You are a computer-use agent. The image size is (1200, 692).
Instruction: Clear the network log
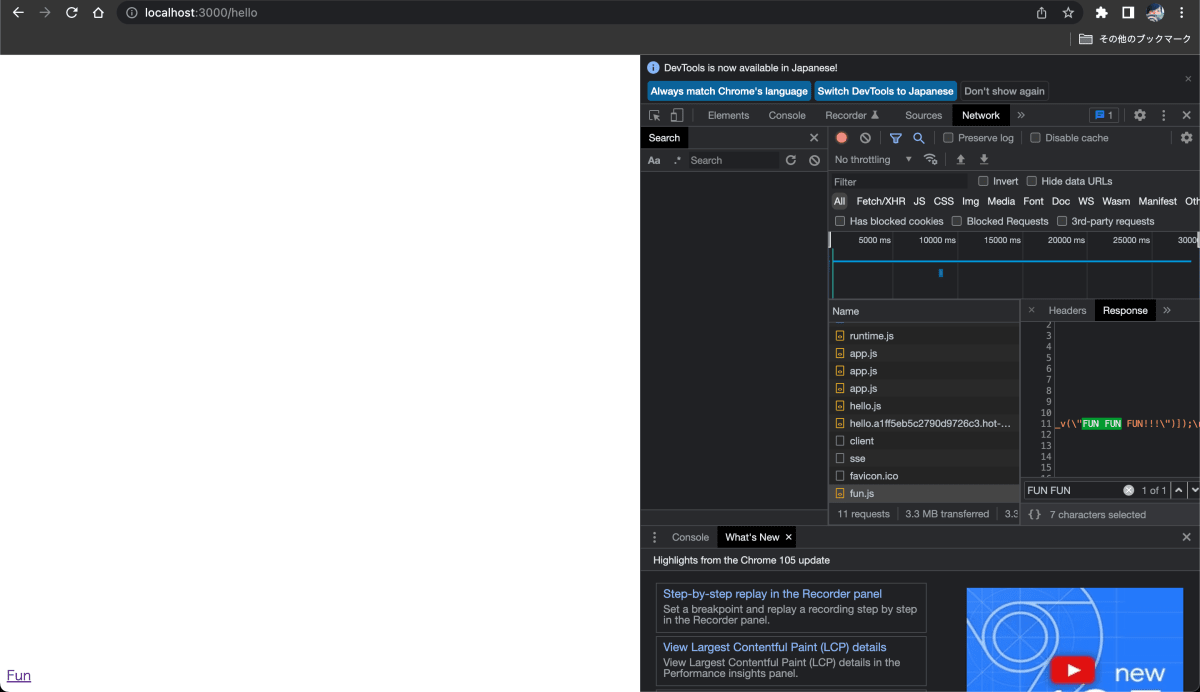(x=865, y=138)
